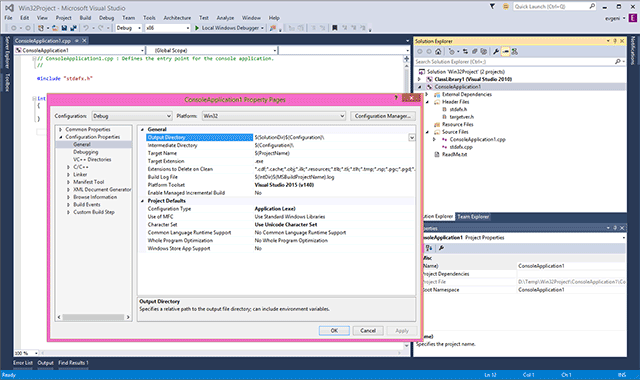Click the Show All Files icon in Solution Explorer
The width and height of the screenshot is (640, 380).
pyautogui.click(x=484, y=51)
